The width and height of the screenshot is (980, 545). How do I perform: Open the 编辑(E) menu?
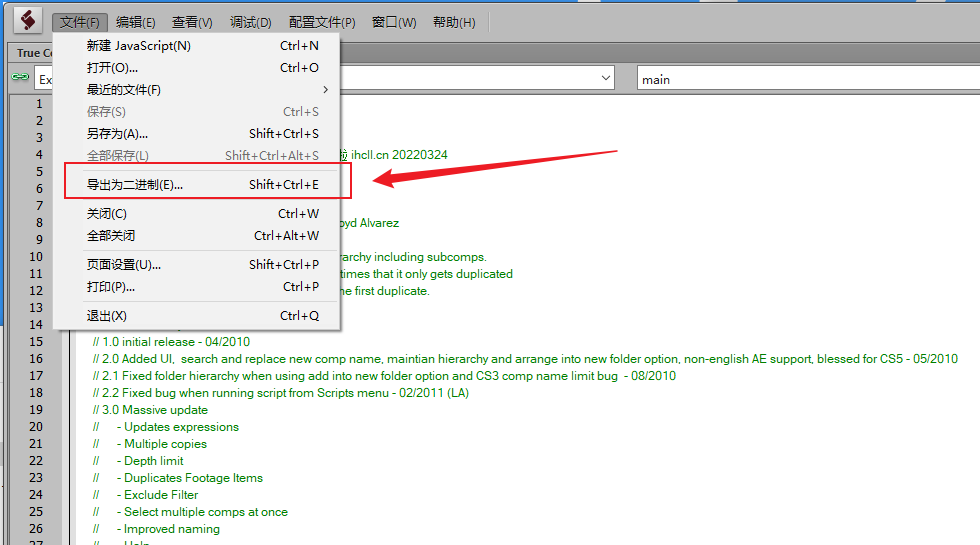click(136, 22)
